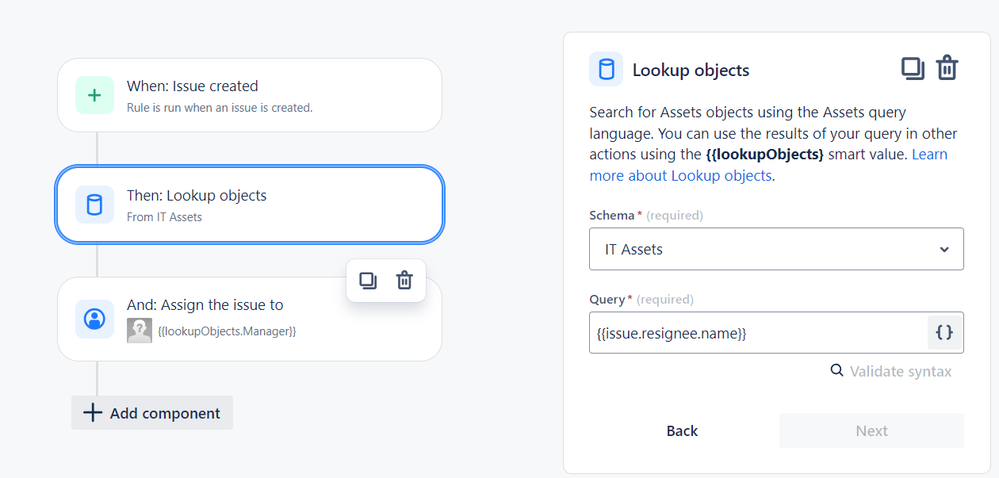The image size is (999, 478).
Task: Select the And: Assign the issue to step
Action: tap(250, 319)
